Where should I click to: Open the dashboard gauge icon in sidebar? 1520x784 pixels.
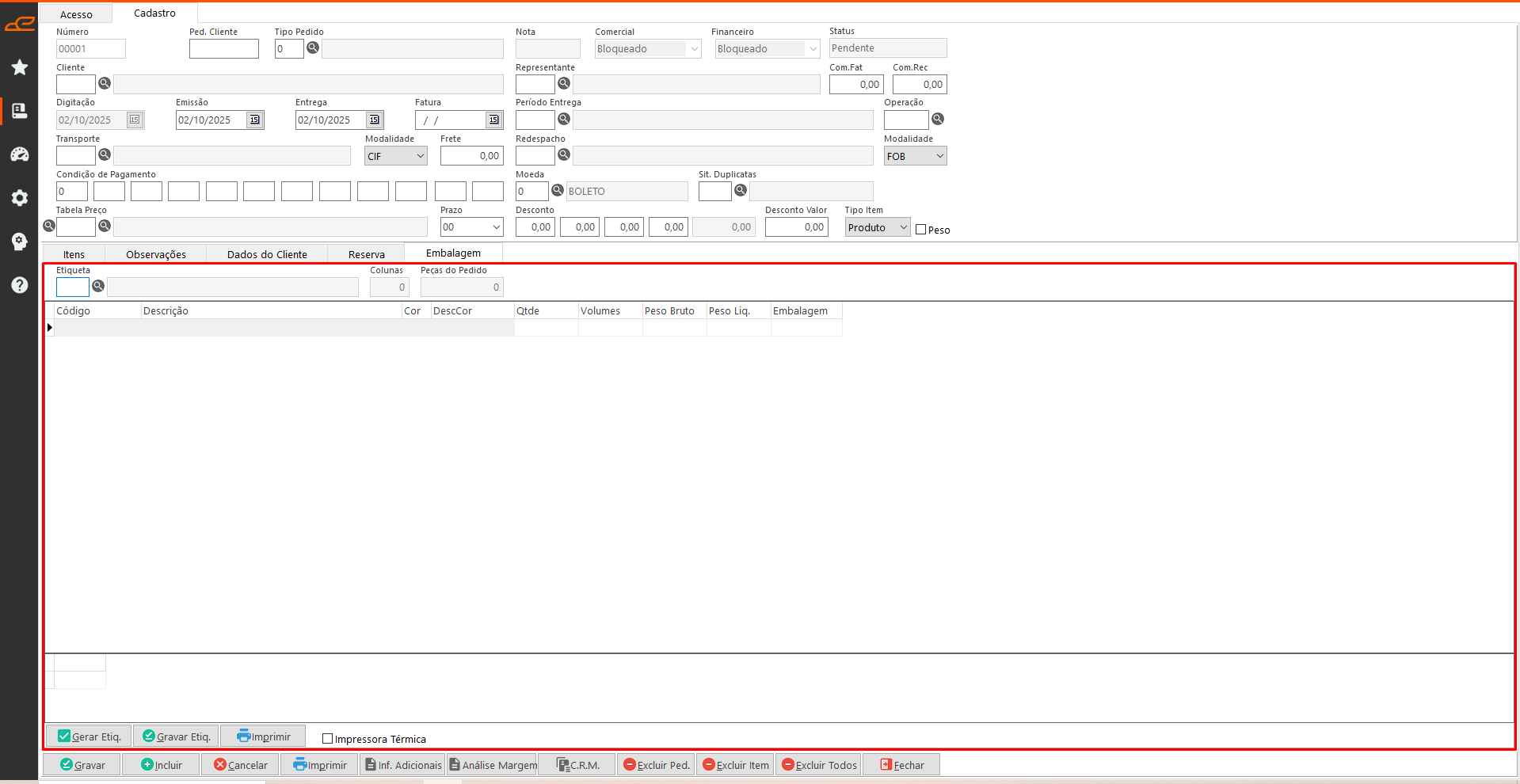pos(20,154)
